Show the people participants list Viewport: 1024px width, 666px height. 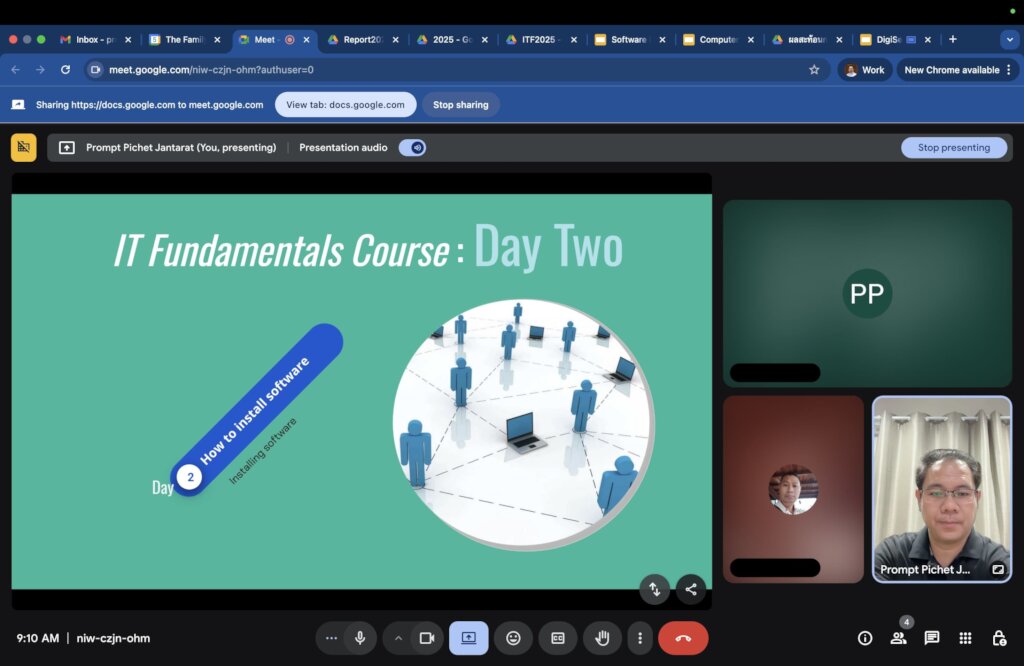pyautogui.click(x=898, y=638)
